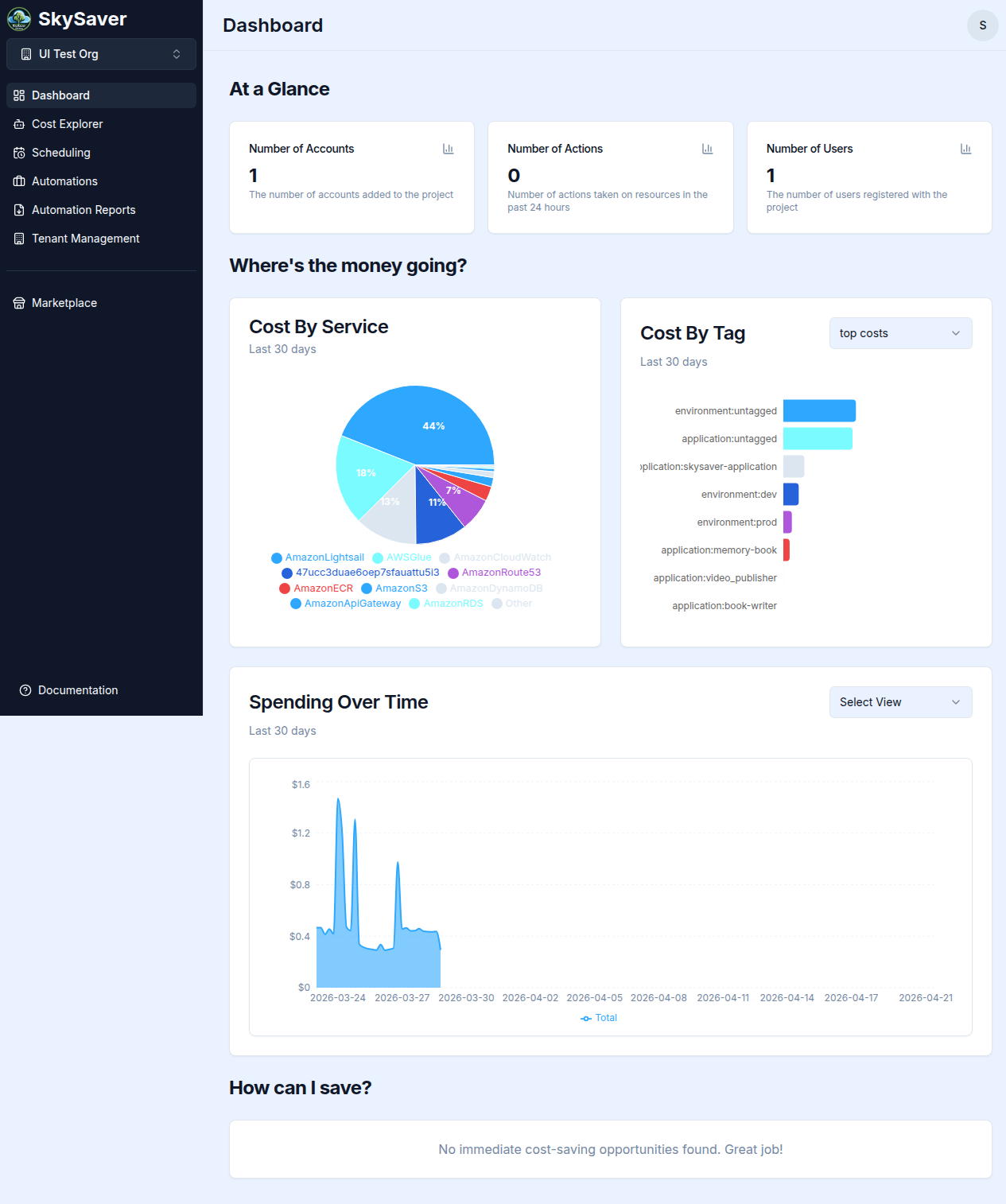Image resolution: width=1006 pixels, height=1204 pixels.
Task: Toggle AmazonRoute53 legend entry
Action: tap(494, 573)
